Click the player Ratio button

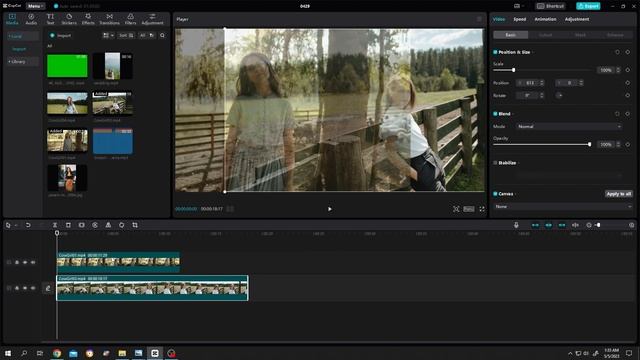click(x=469, y=209)
